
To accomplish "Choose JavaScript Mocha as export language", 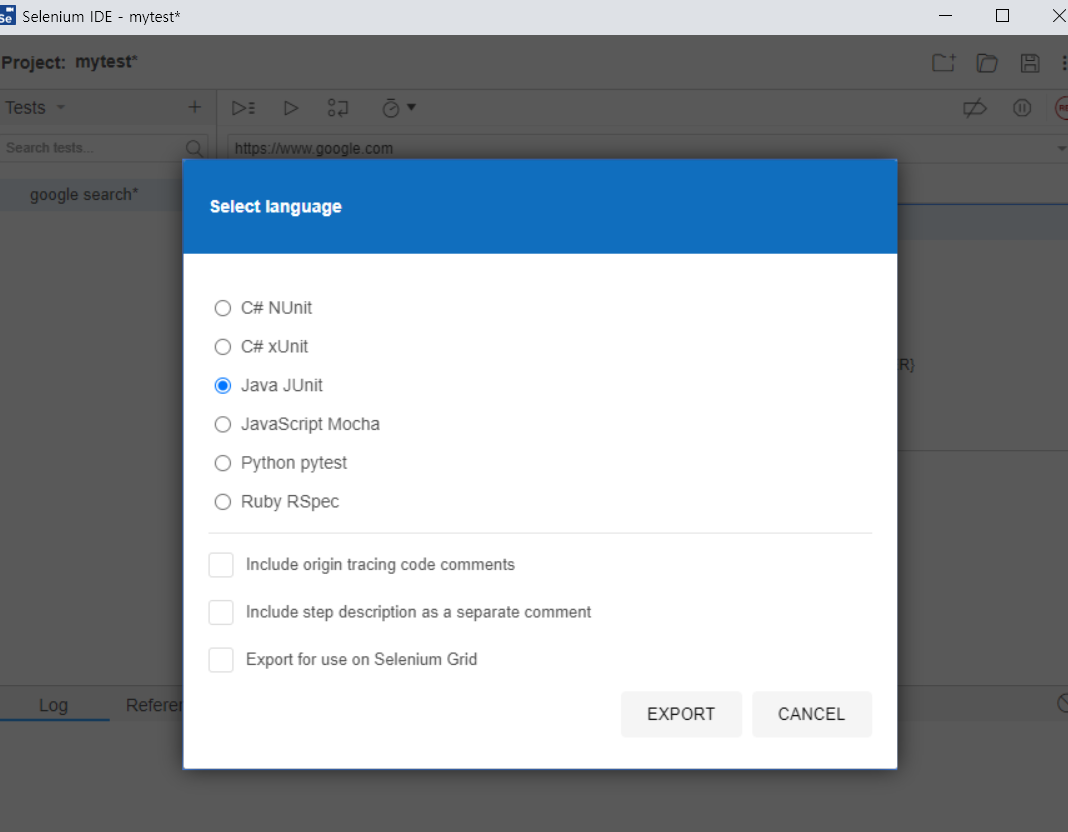I will coord(222,425).
